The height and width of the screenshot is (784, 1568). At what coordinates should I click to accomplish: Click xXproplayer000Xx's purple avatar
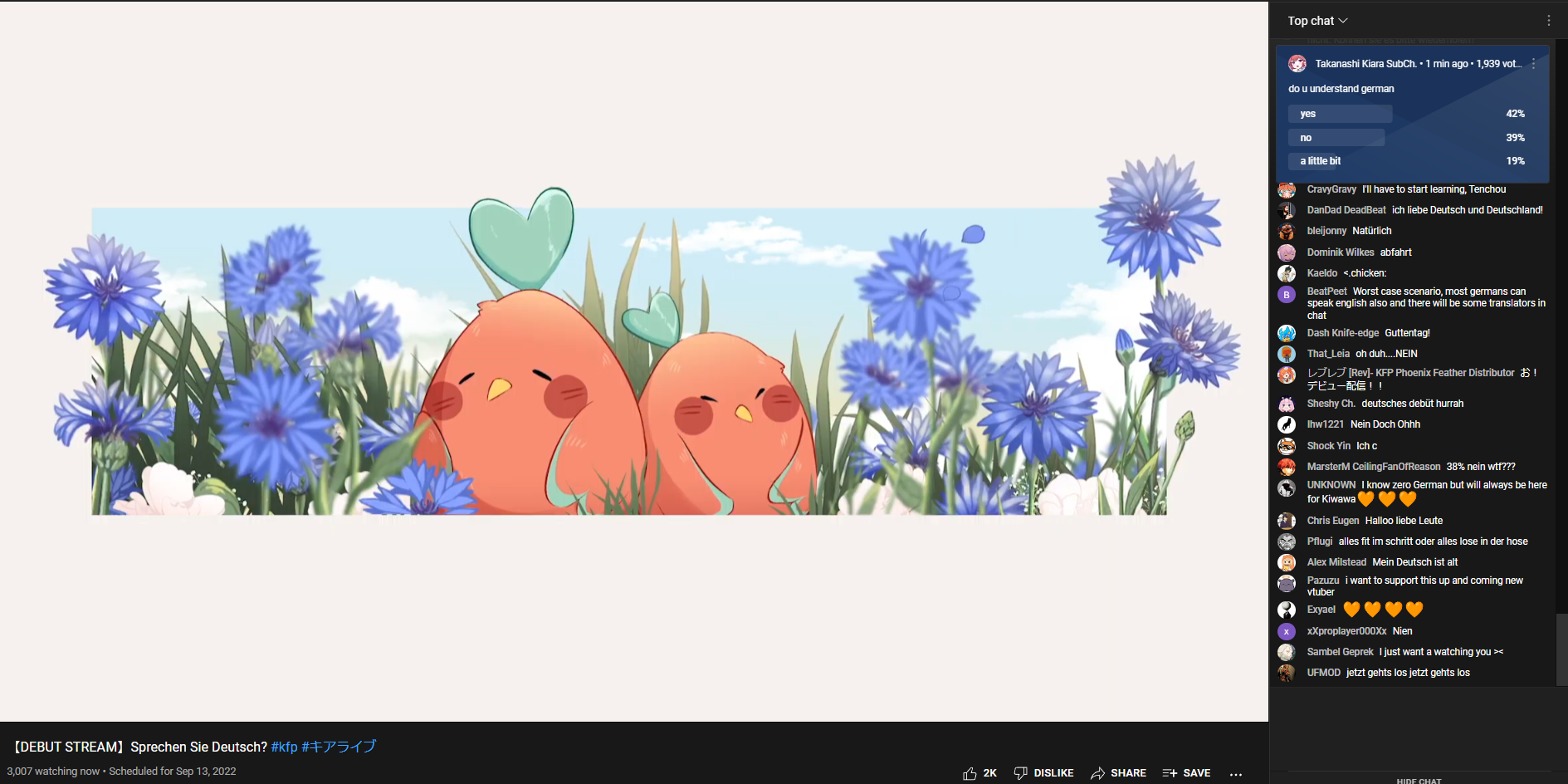1287,632
